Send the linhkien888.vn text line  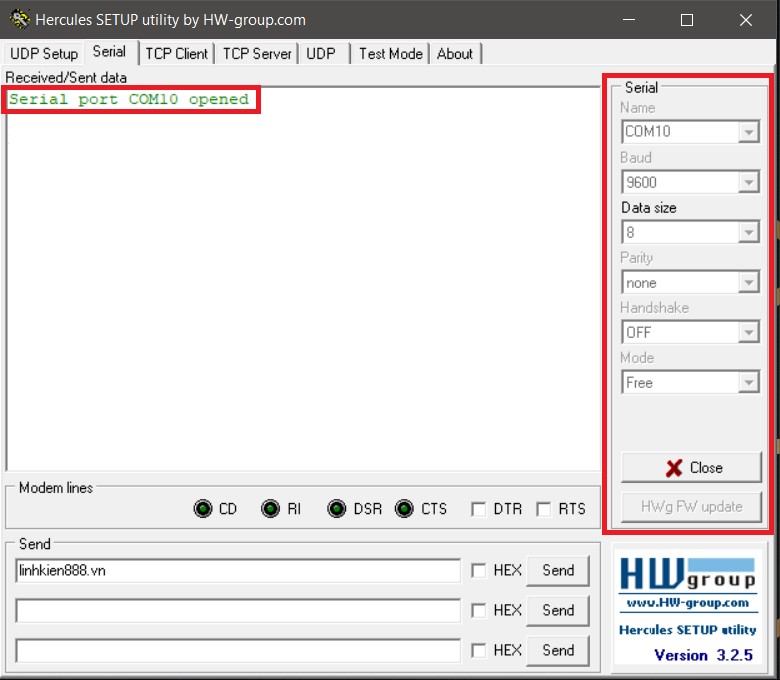(558, 570)
